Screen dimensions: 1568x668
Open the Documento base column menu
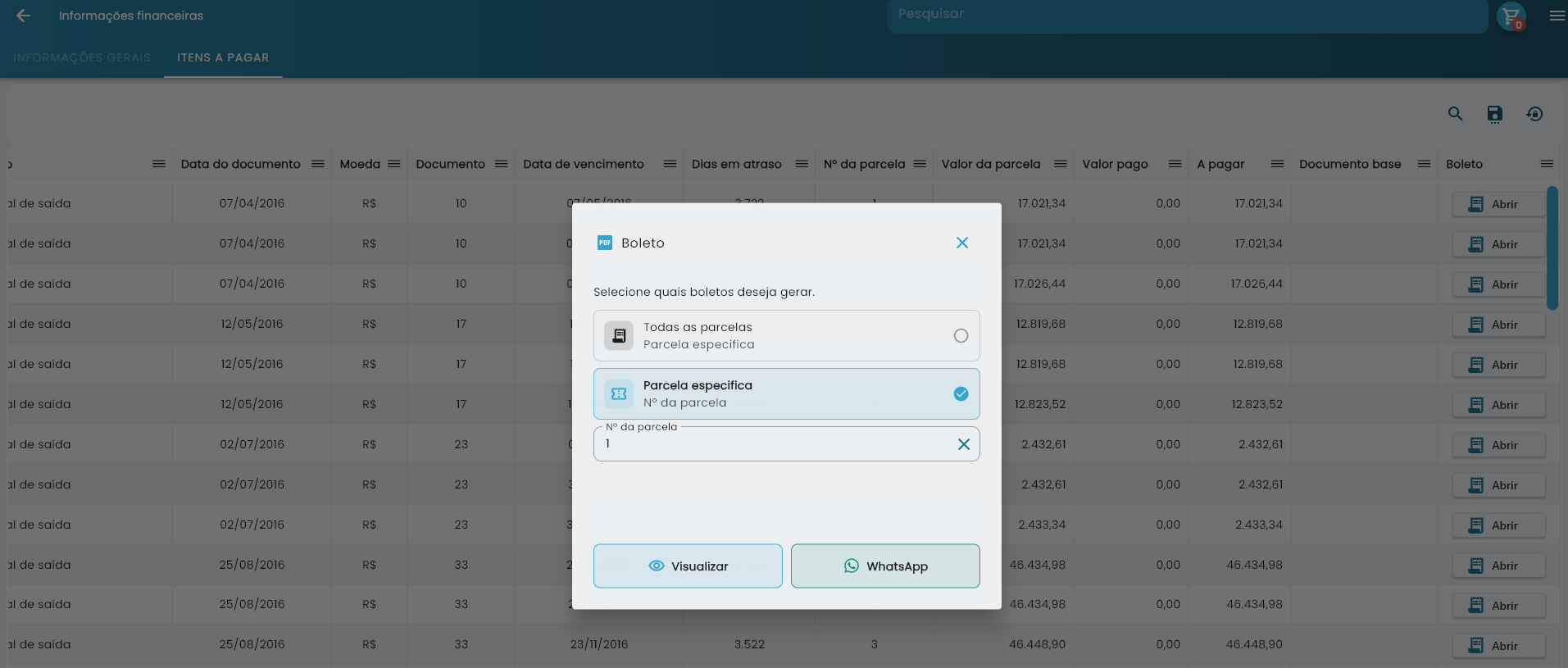(1424, 164)
